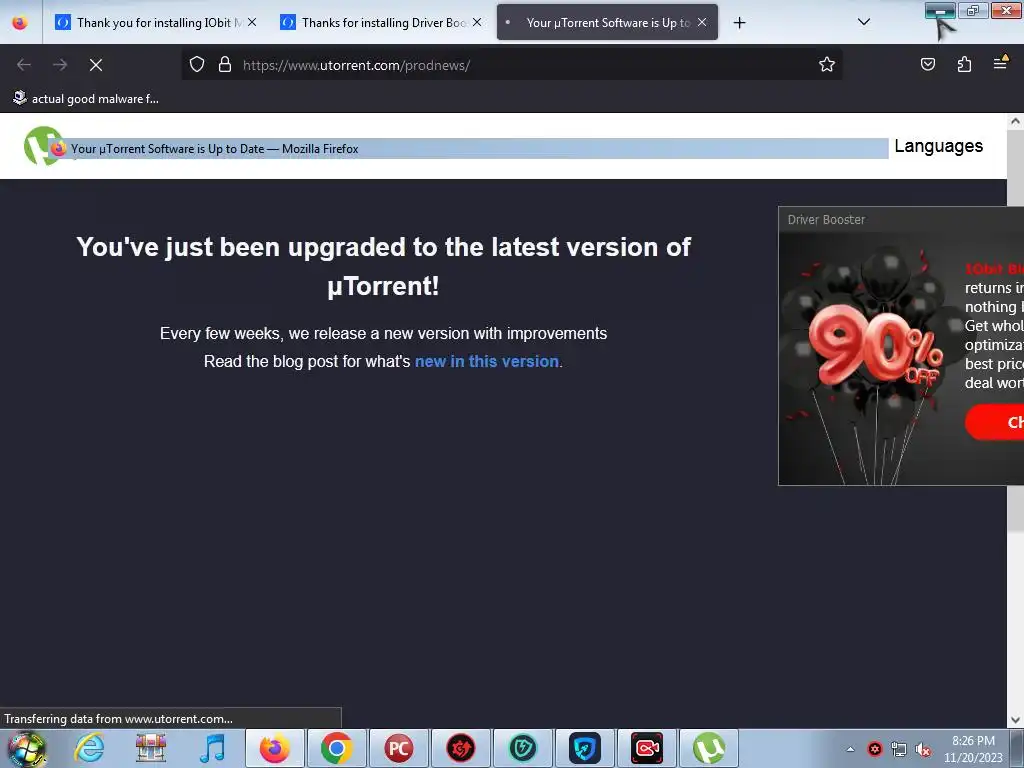The width and height of the screenshot is (1024, 768).
Task: Open the red screen recorder in taskbar
Action: tap(647, 748)
